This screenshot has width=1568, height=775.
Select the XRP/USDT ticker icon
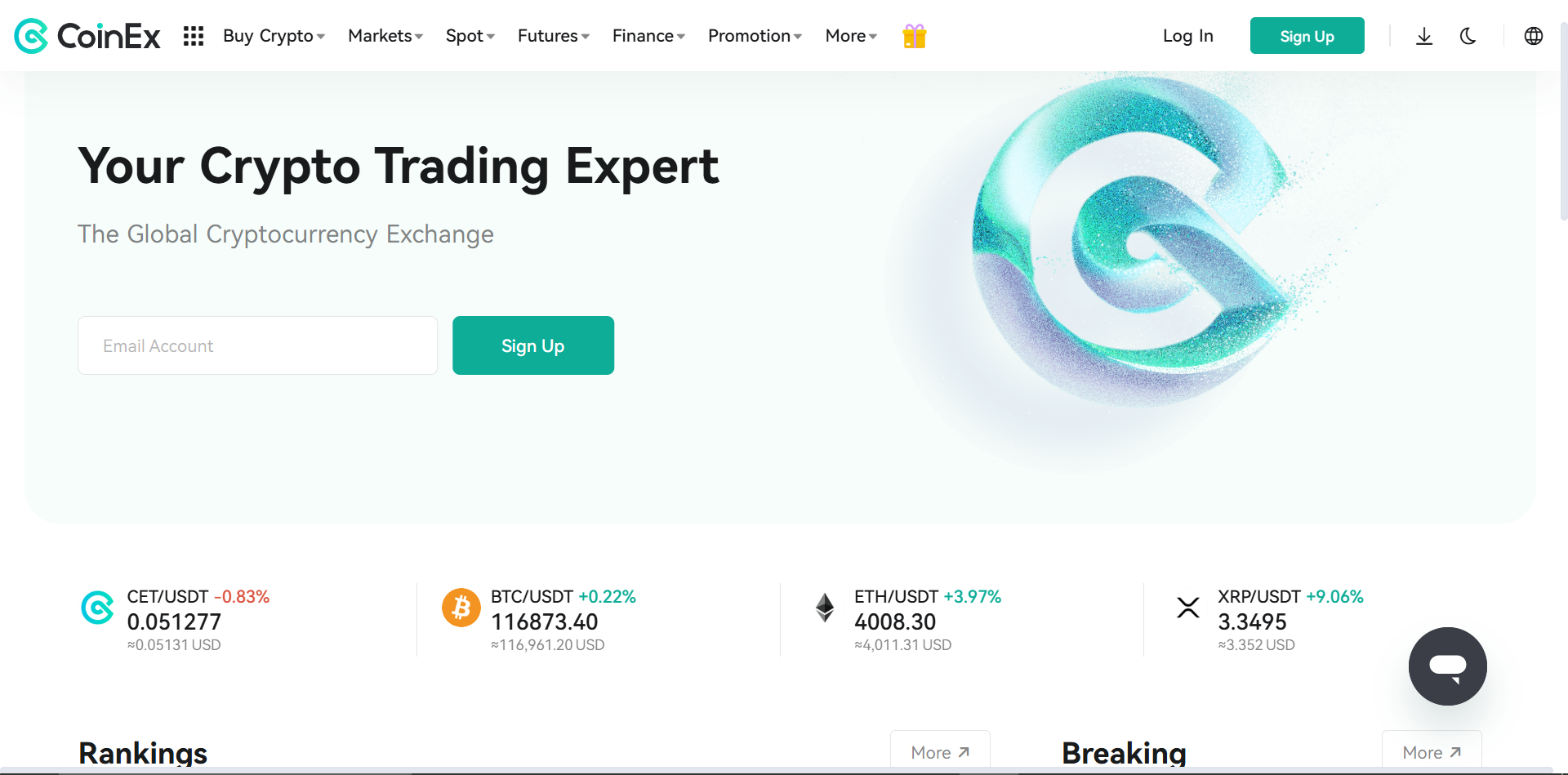[x=1188, y=608]
